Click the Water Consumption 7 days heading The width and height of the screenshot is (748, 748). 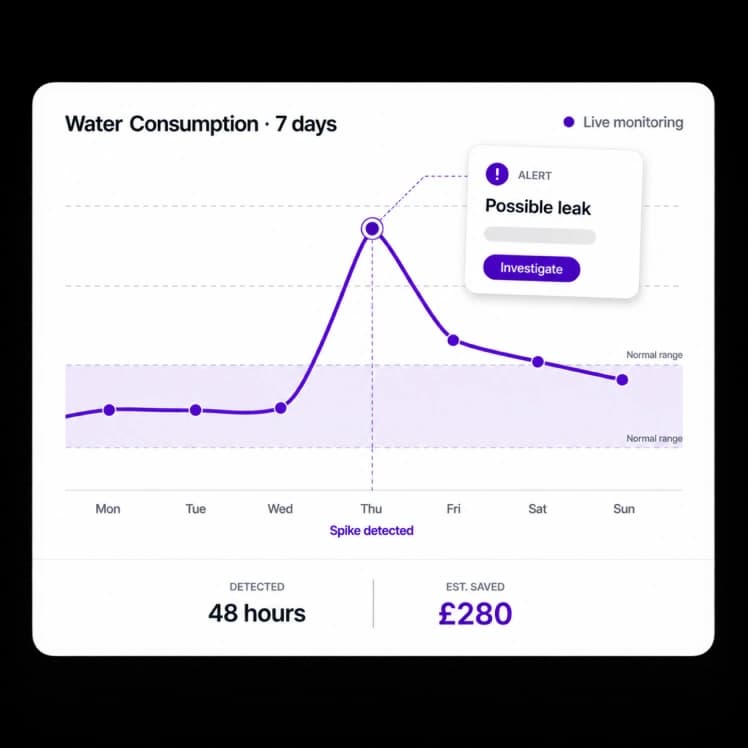pos(201,124)
